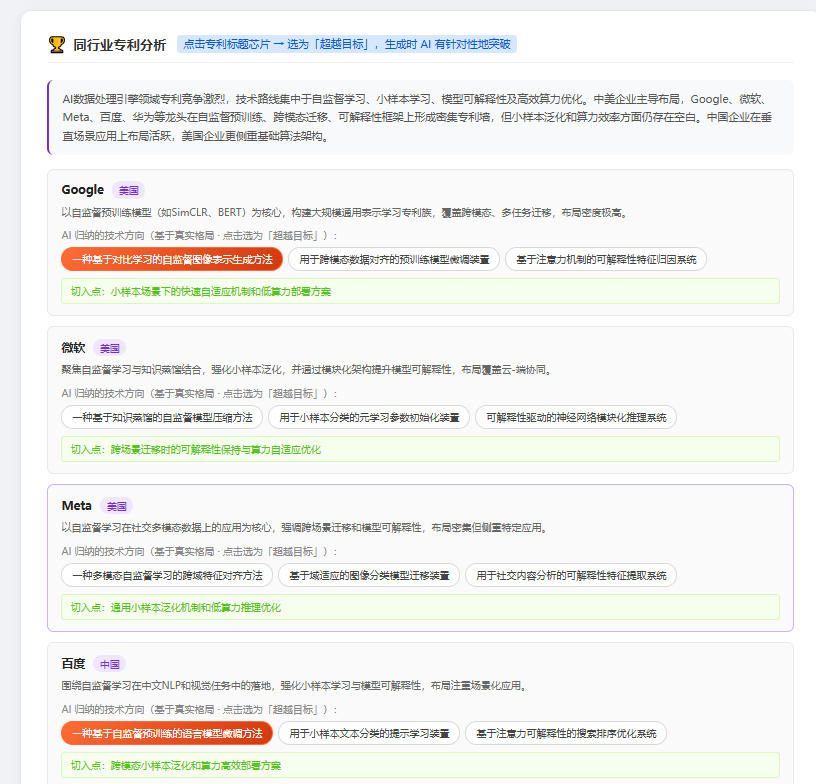Select the chip 基于域适应的图像分类模型迁移装置
This screenshot has height=784, width=816.
pos(369,575)
